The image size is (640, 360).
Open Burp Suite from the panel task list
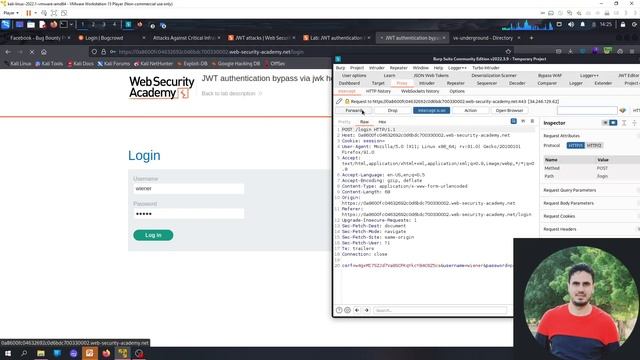(128, 24)
